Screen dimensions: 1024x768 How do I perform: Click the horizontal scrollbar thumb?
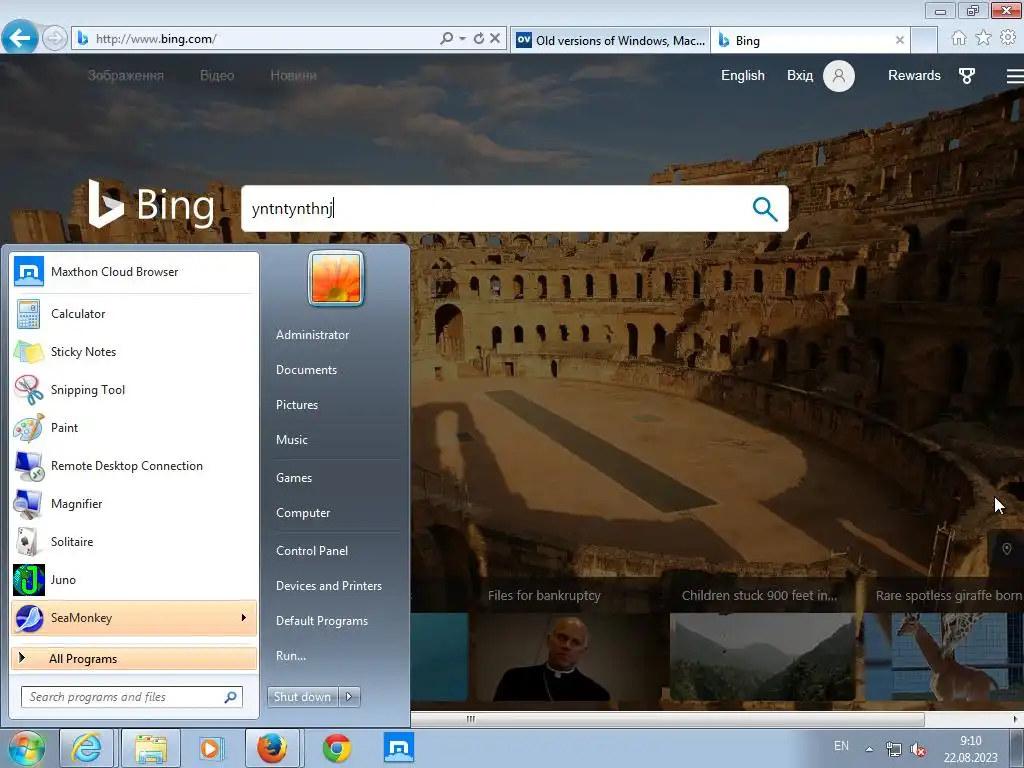point(667,719)
